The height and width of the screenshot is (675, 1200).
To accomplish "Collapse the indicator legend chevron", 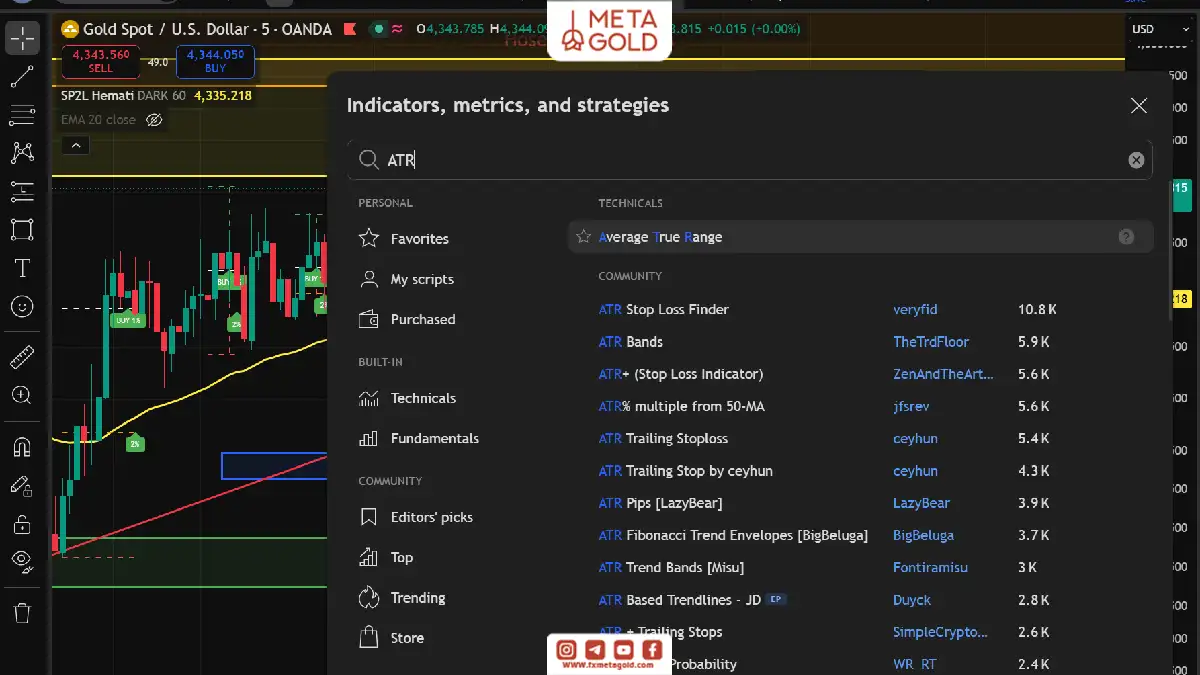I will tap(76, 146).
